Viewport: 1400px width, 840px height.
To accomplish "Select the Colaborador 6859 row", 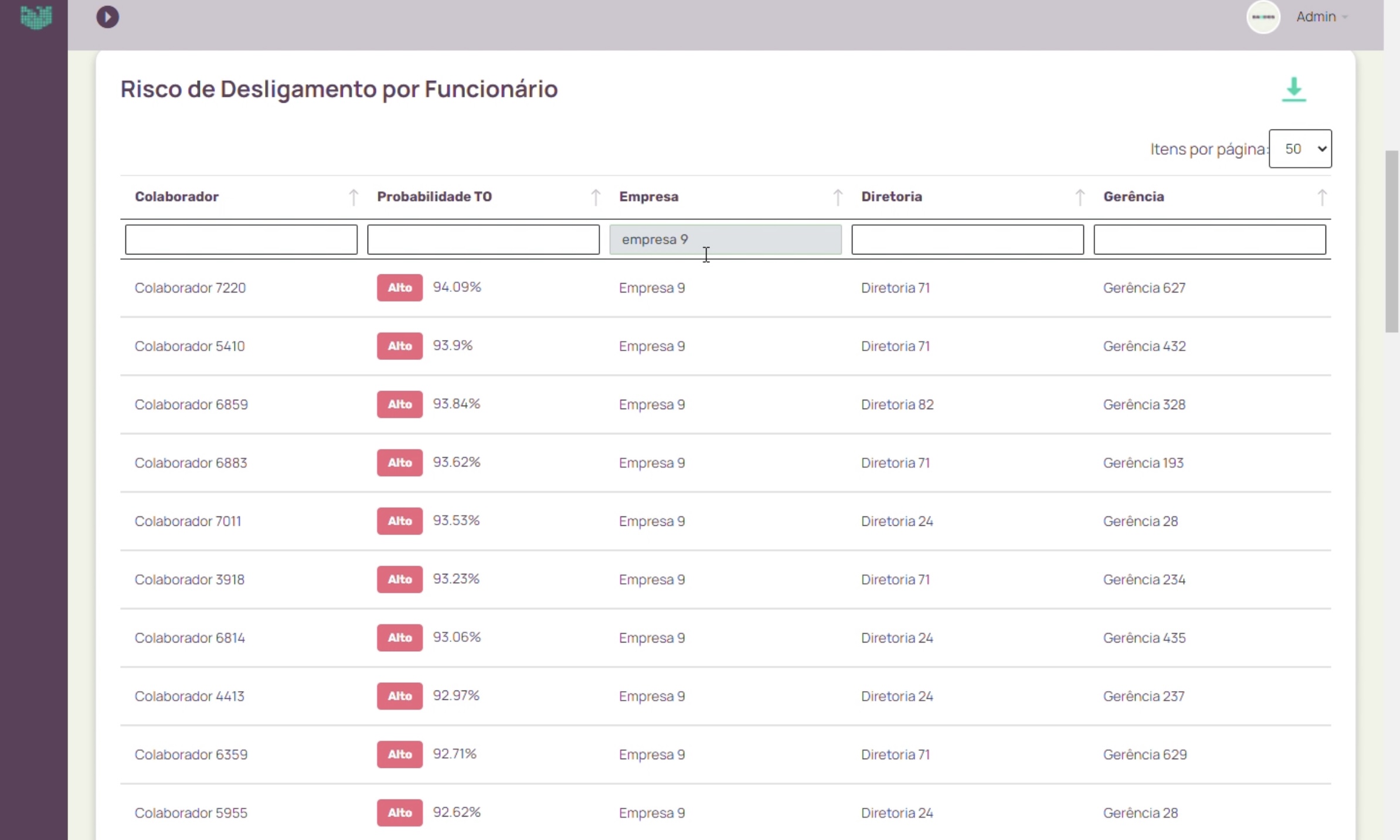I will tap(191, 404).
